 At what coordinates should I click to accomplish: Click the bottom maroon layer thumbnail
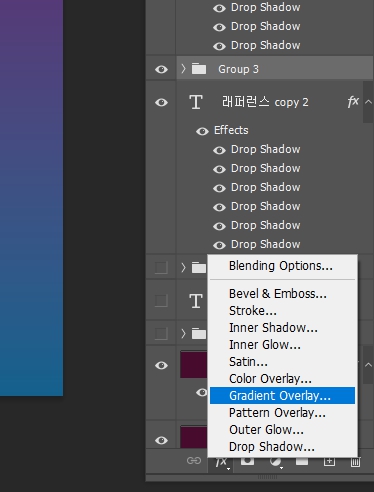(194, 437)
